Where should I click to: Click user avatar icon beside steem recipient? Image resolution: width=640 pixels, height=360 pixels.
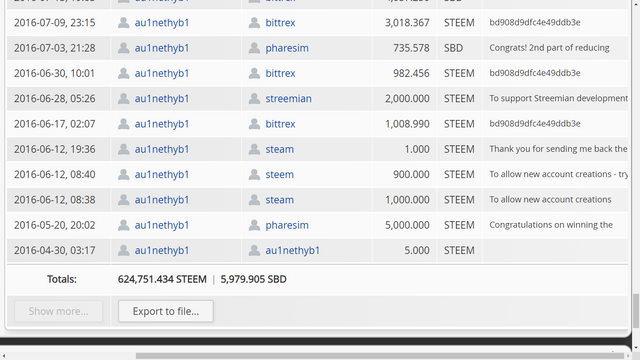tap(254, 175)
